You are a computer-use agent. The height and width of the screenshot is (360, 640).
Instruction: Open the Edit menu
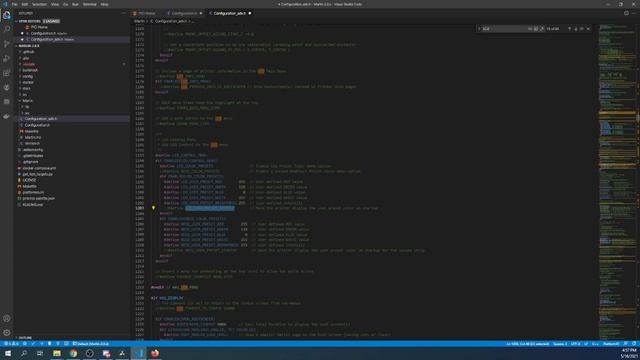25,4
